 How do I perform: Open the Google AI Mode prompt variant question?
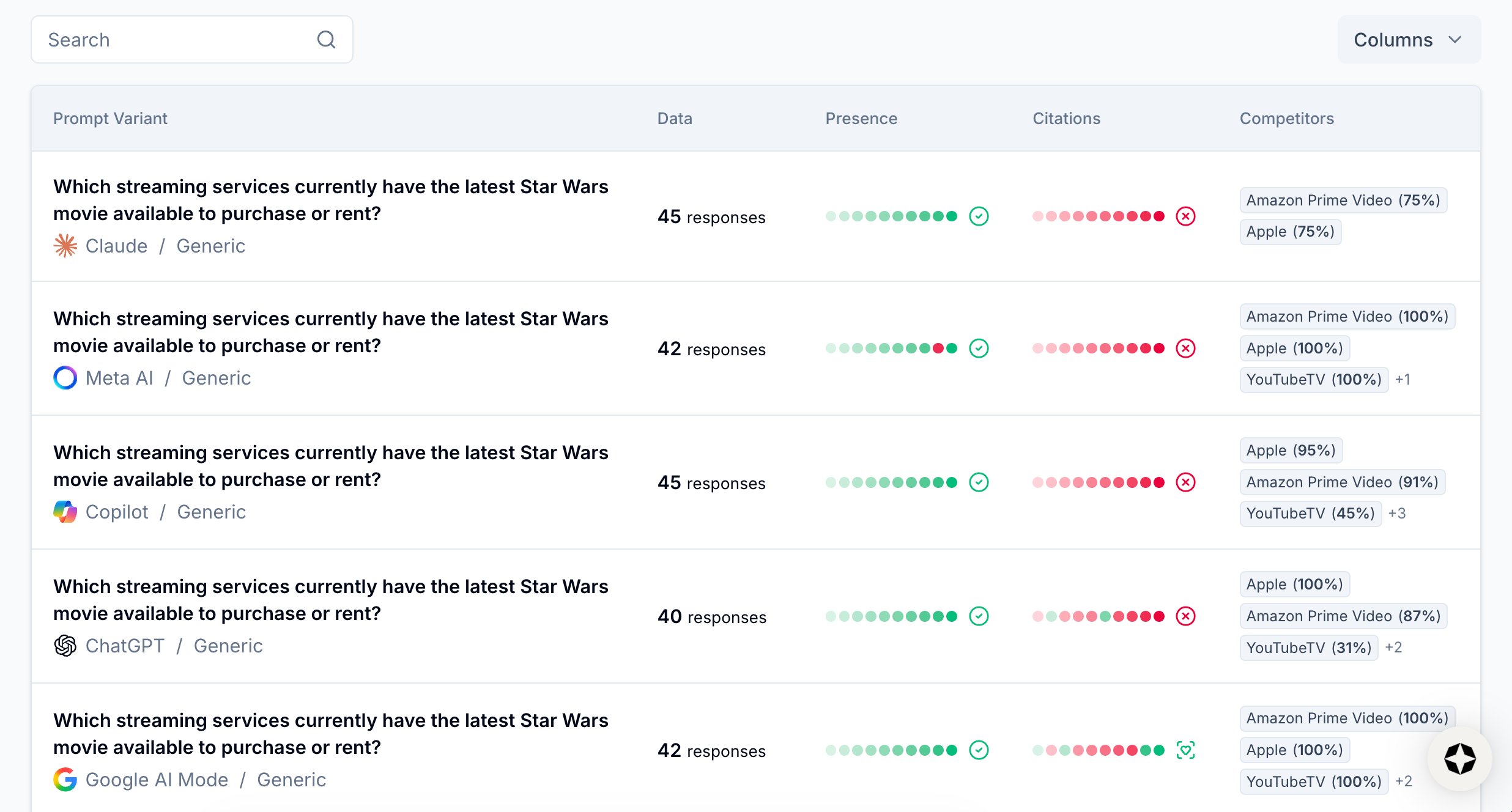point(331,734)
